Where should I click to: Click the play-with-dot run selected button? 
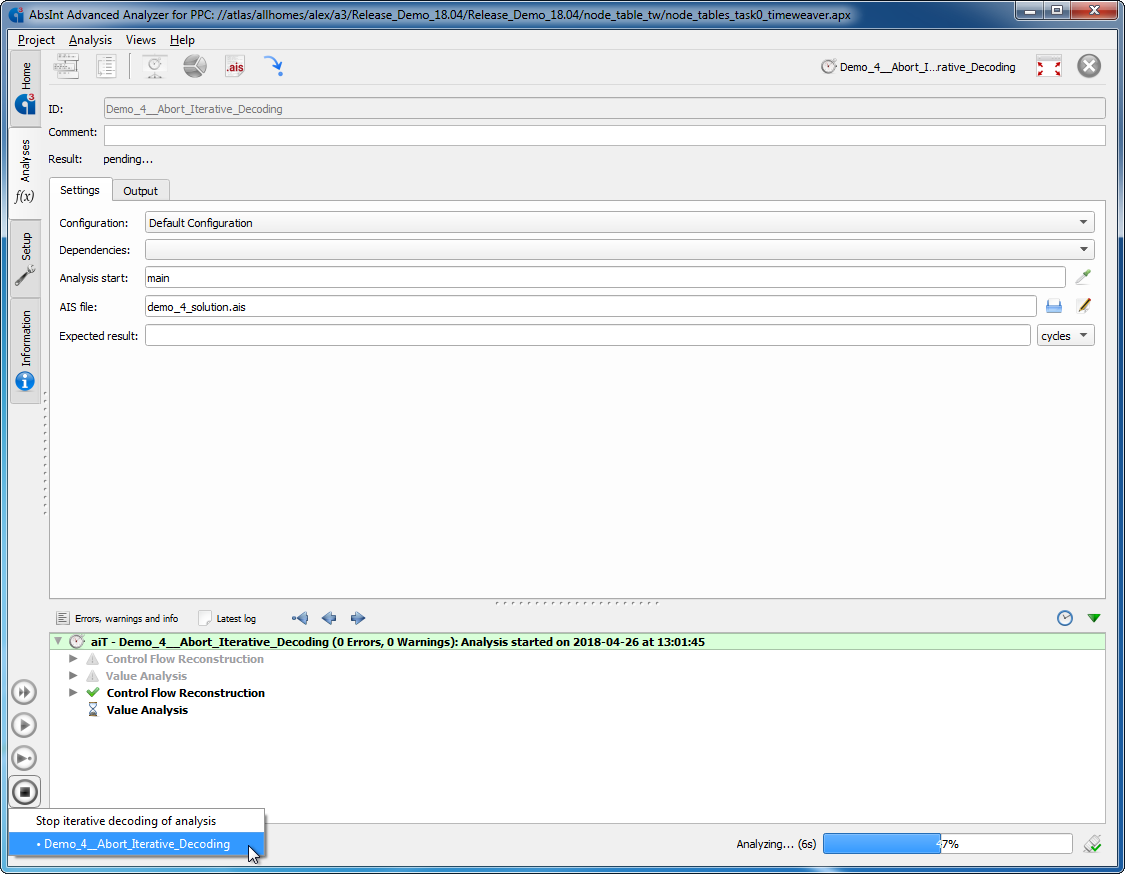pos(24,758)
